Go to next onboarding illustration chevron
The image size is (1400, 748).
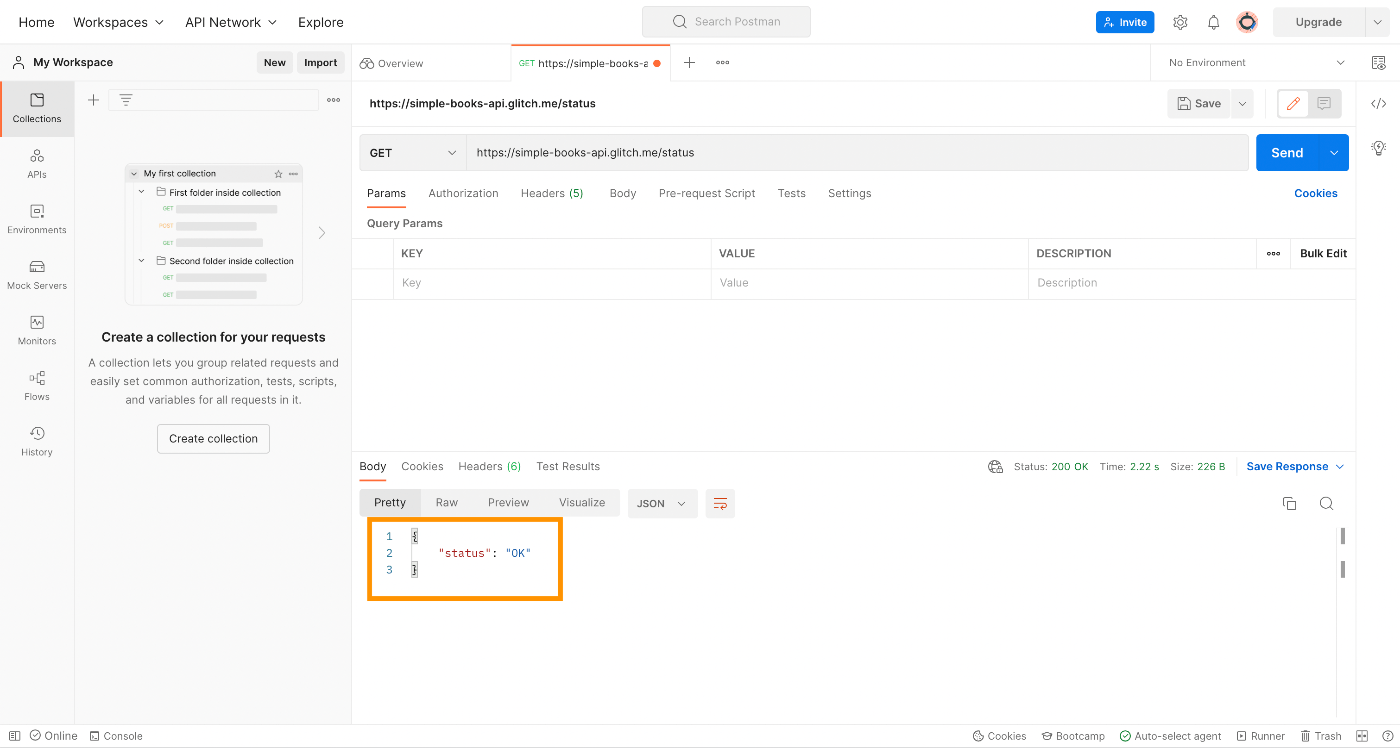(321, 233)
